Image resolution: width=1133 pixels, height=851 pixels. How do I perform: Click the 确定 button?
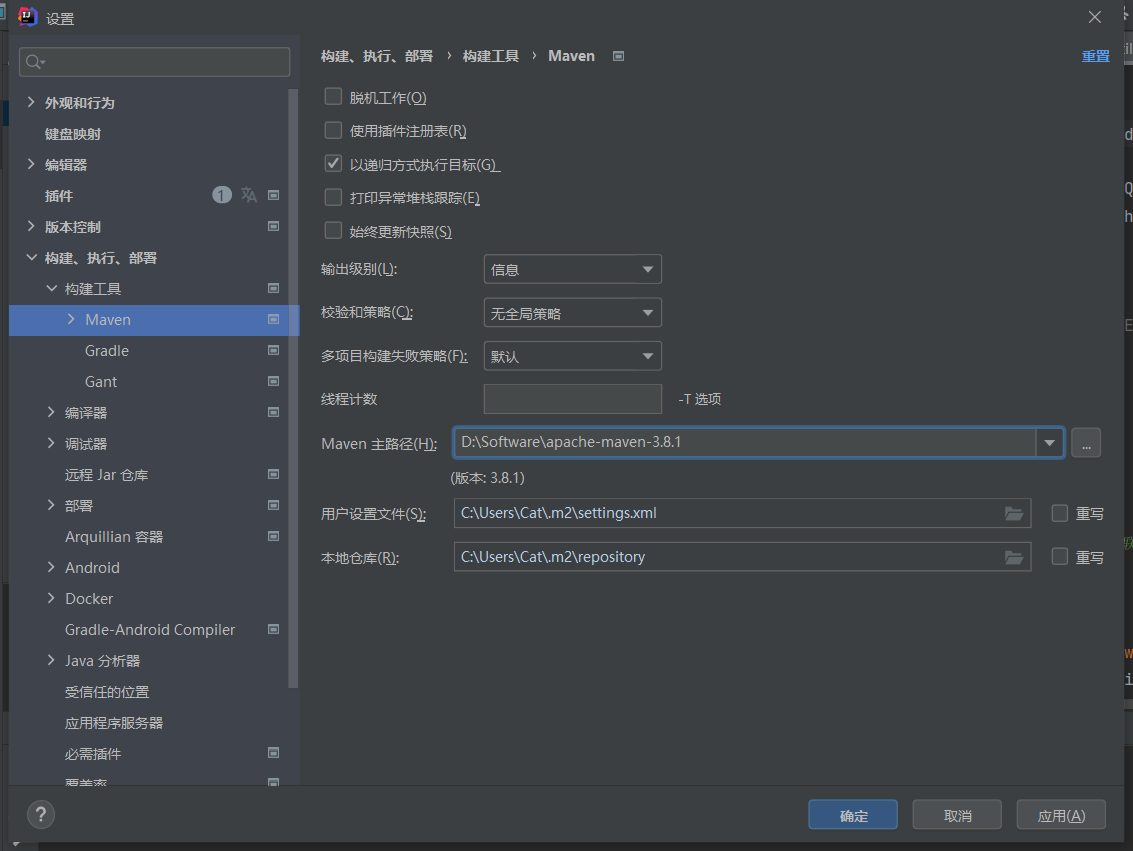(853, 815)
